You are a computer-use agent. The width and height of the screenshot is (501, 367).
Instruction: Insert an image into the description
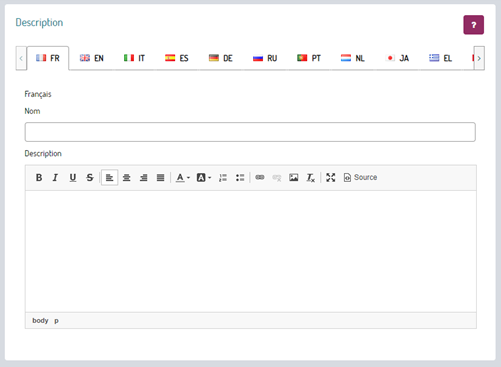pos(294,178)
